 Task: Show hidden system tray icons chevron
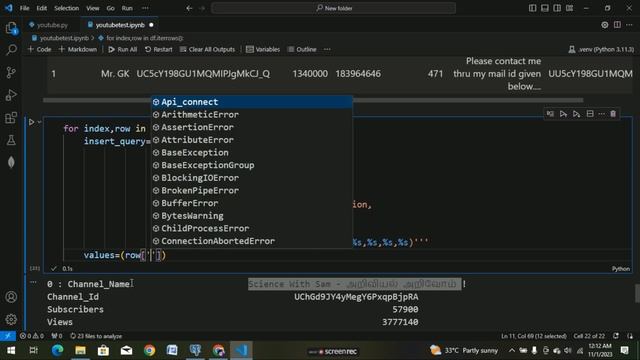coord(511,351)
